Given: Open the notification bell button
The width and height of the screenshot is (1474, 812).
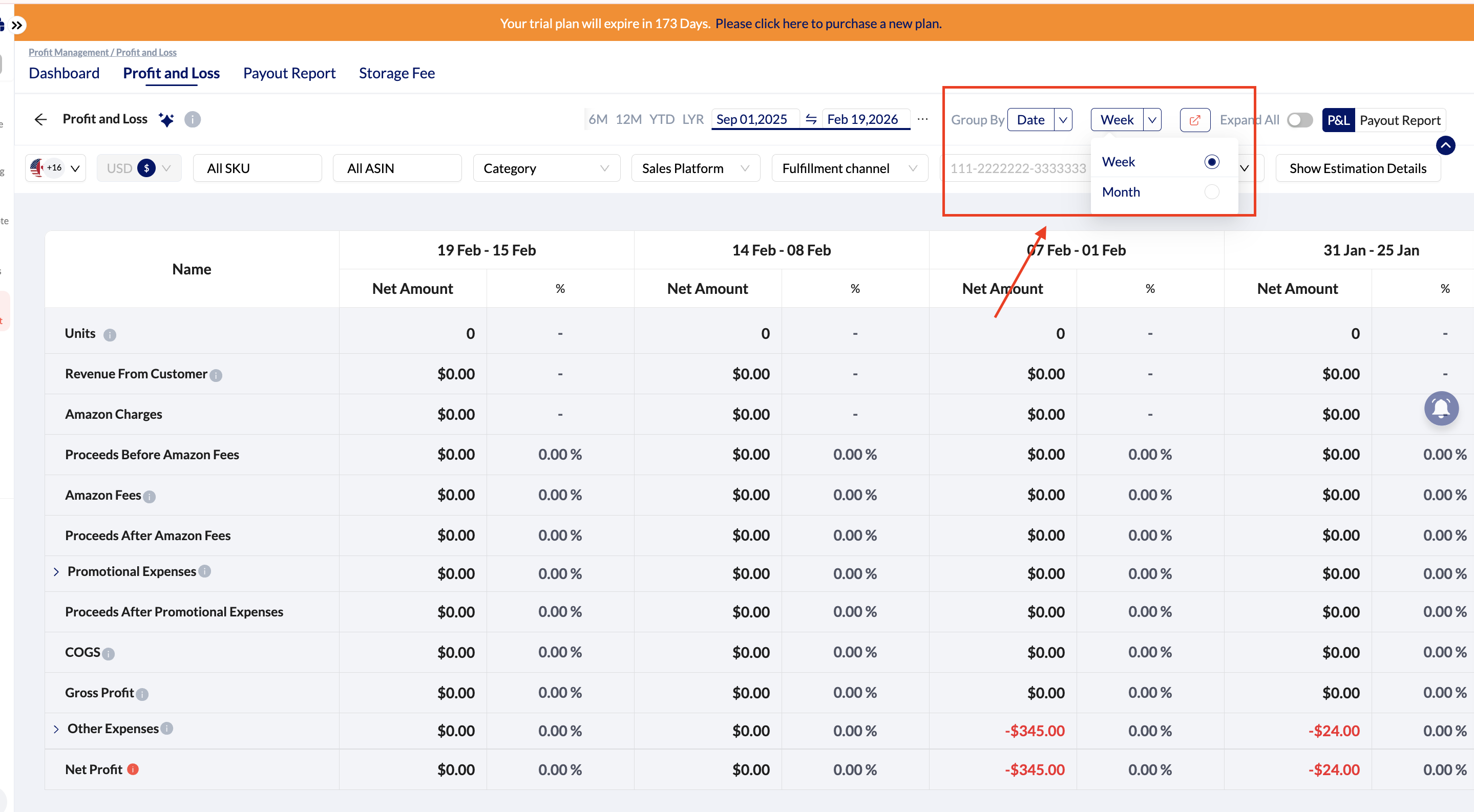Looking at the screenshot, I should pos(1440,408).
